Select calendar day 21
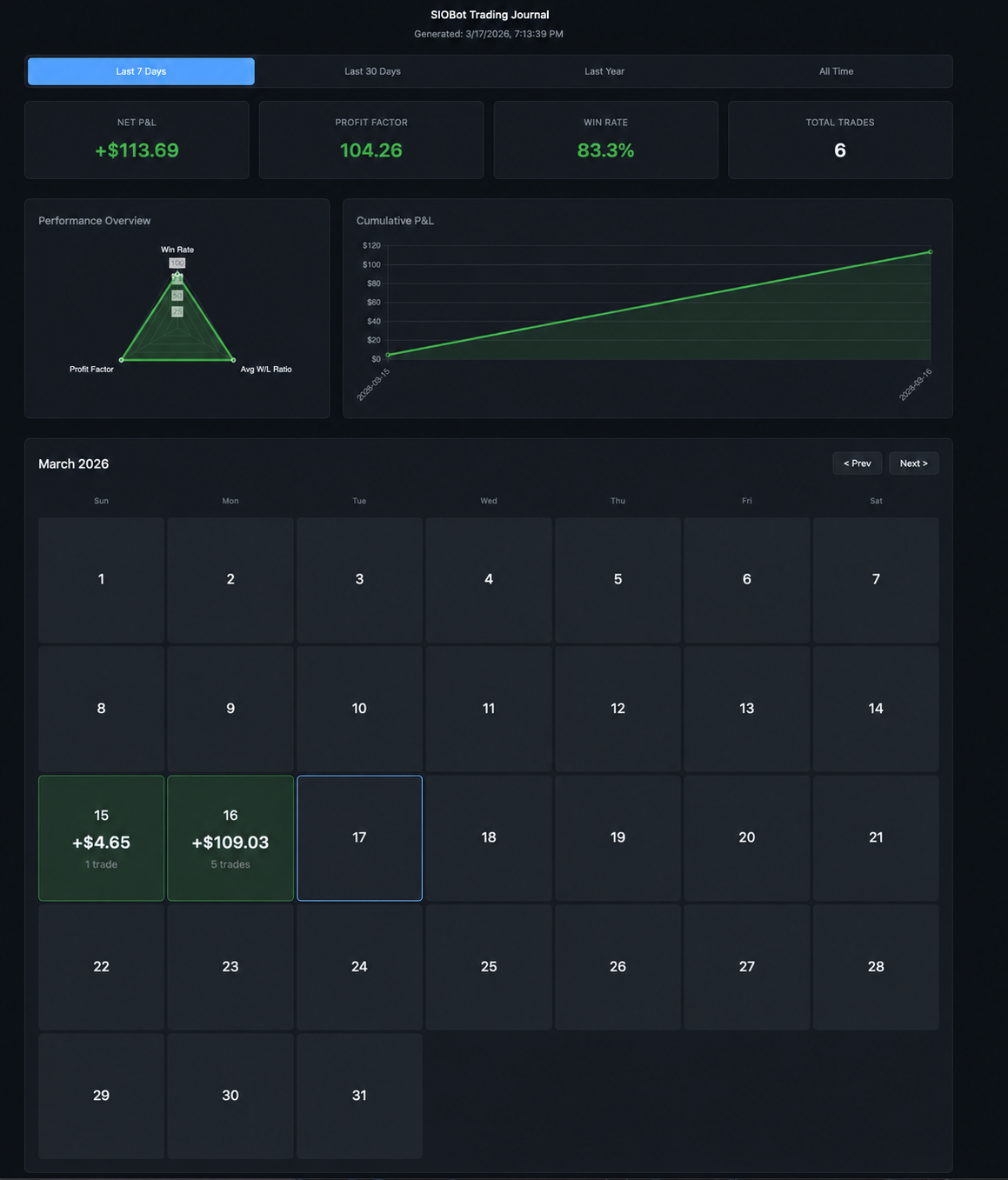Image resolution: width=1008 pixels, height=1180 pixels. (x=876, y=838)
